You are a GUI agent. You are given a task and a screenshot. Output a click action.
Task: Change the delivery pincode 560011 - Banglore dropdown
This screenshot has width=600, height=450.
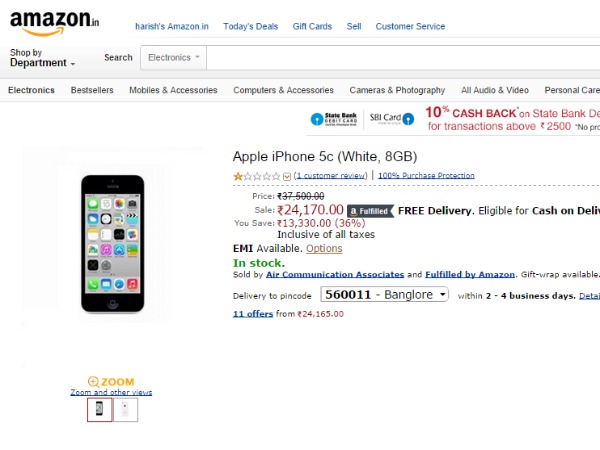tap(385, 295)
